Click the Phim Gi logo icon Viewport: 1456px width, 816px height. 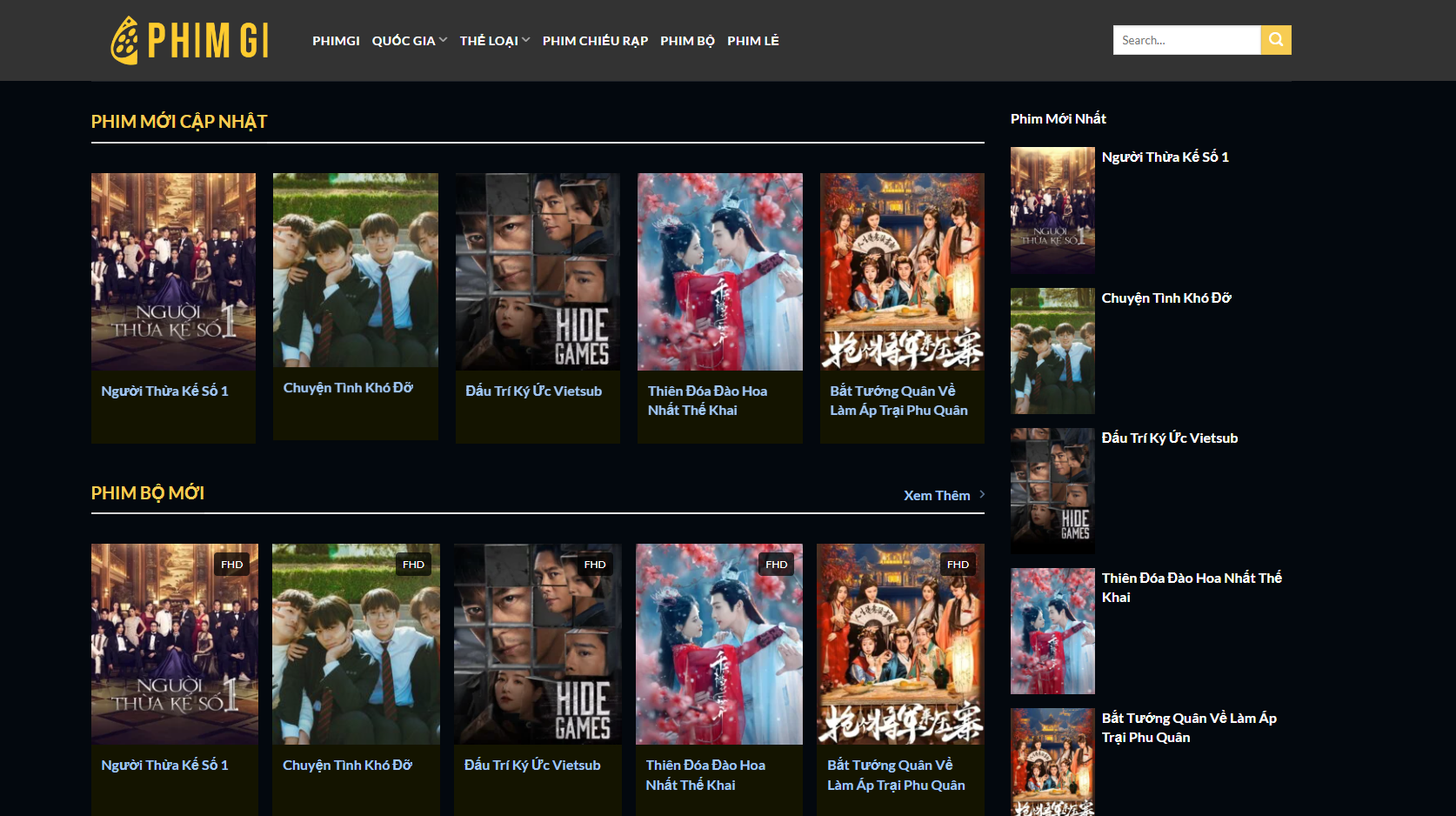coord(124,41)
